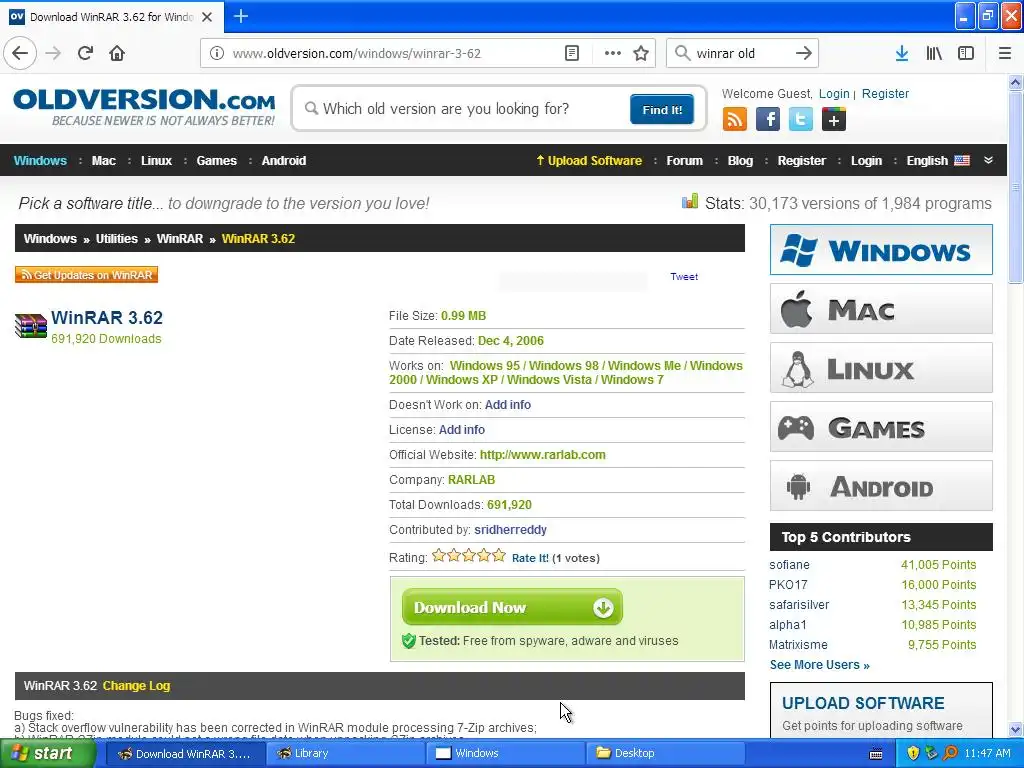Click the US flag language icon

coord(962,161)
